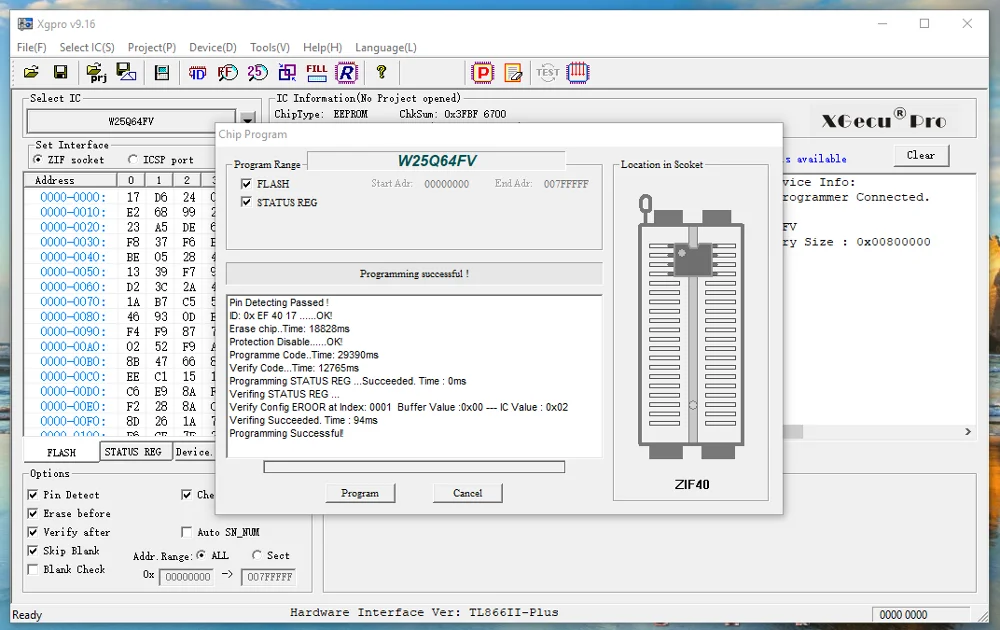Click the Program button in dialog
Viewport: 1000px width, 630px height.
coord(360,493)
